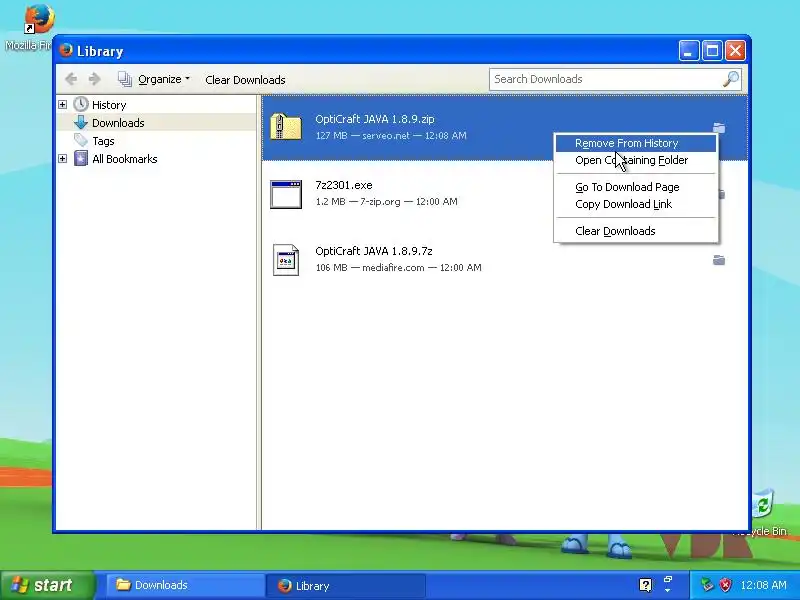This screenshot has height=600, width=800.
Task: Click the magnifying glass search icon
Action: (x=731, y=79)
